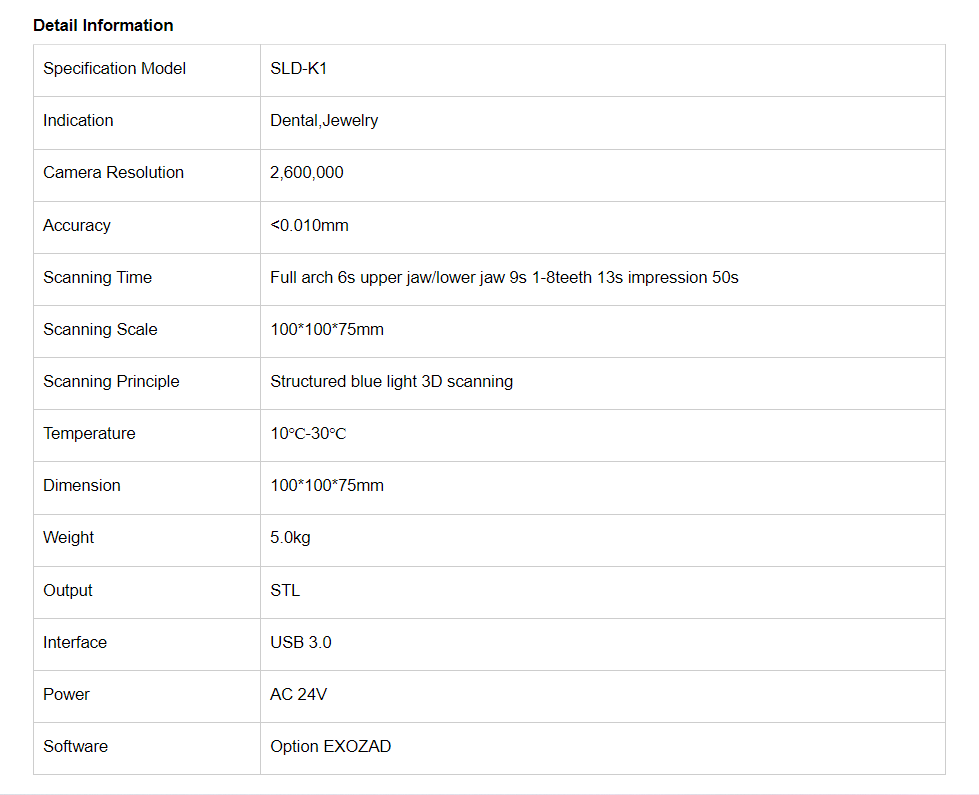Click the Dimension row label
The height and width of the screenshot is (795, 979).
(x=81, y=486)
